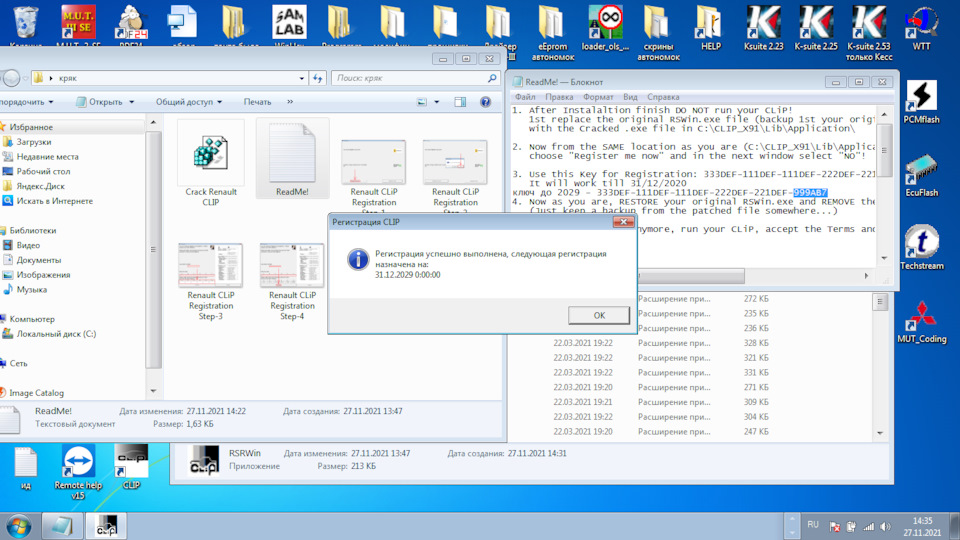
Task: Open the K-suite 2.25 shortcut
Action: pyautogui.click(x=816, y=28)
